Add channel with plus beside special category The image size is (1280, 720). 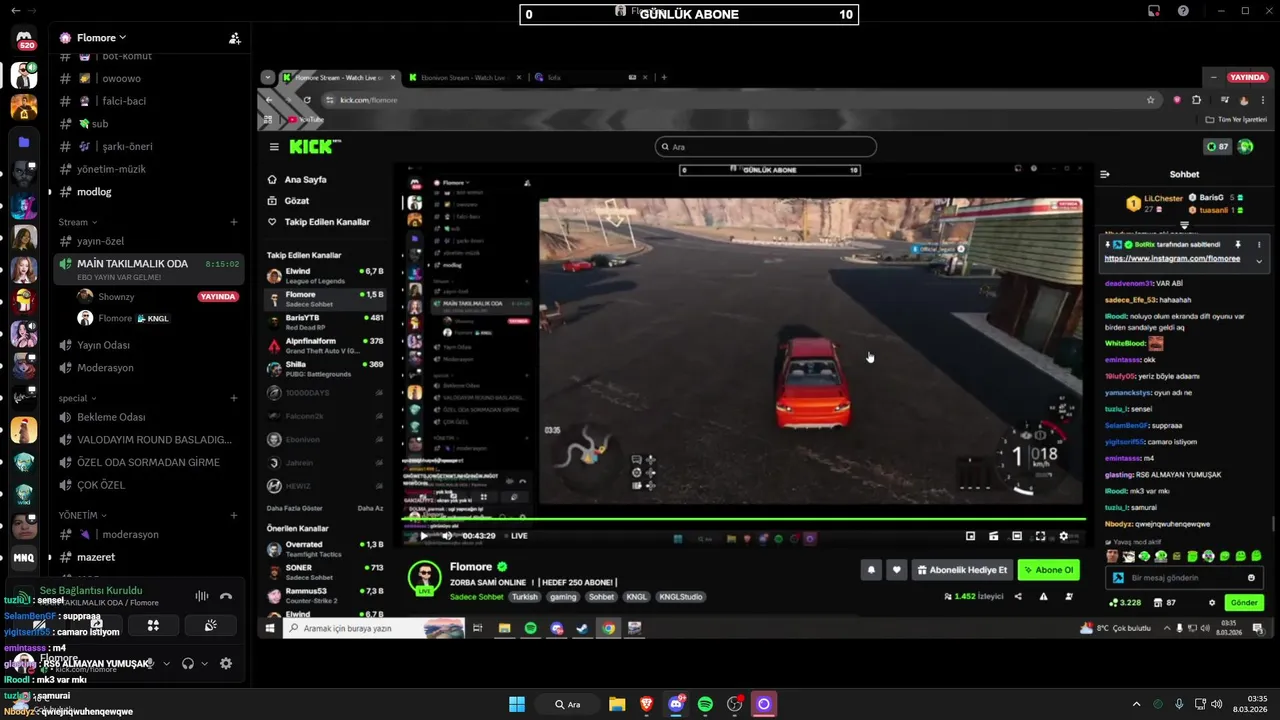click(234, 398)
